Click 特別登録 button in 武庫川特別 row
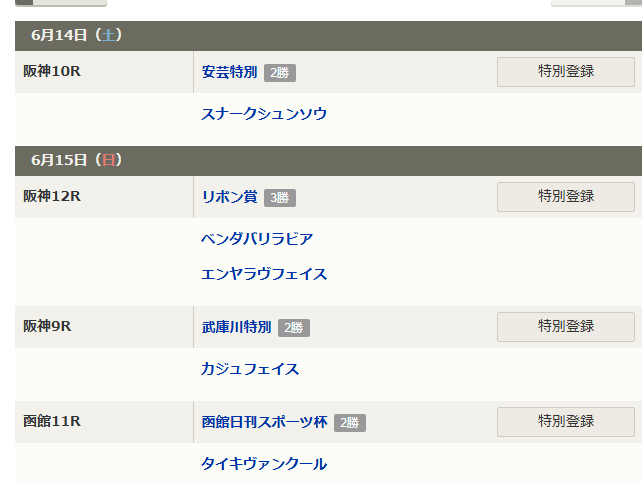 [565, 326]
